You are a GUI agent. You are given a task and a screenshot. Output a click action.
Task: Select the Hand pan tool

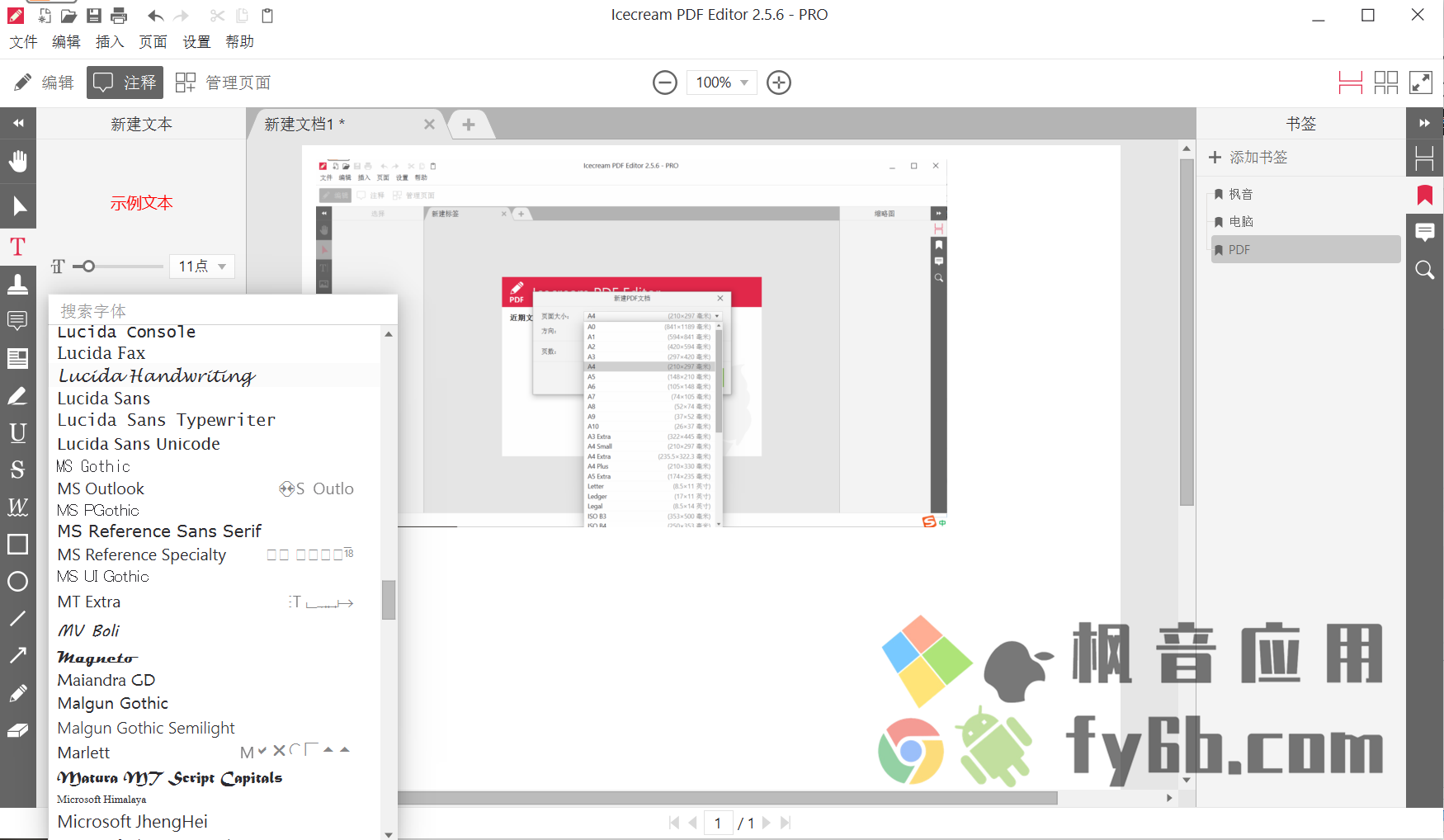(18, 161)
